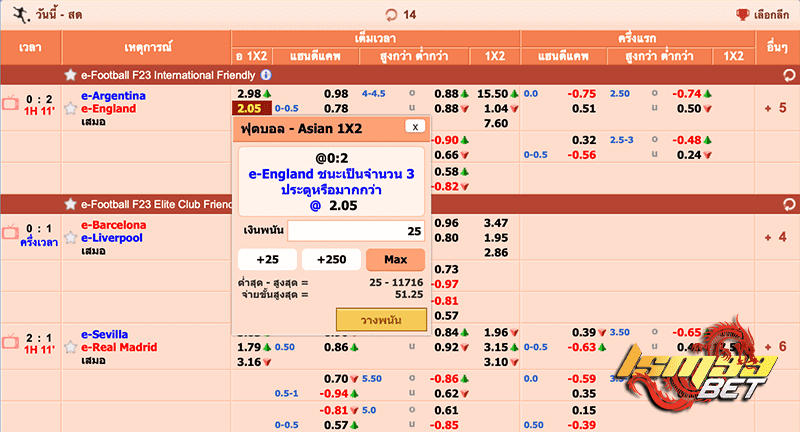
Task: Click the e-Real Madrid team name
Action: pos(119,347)
